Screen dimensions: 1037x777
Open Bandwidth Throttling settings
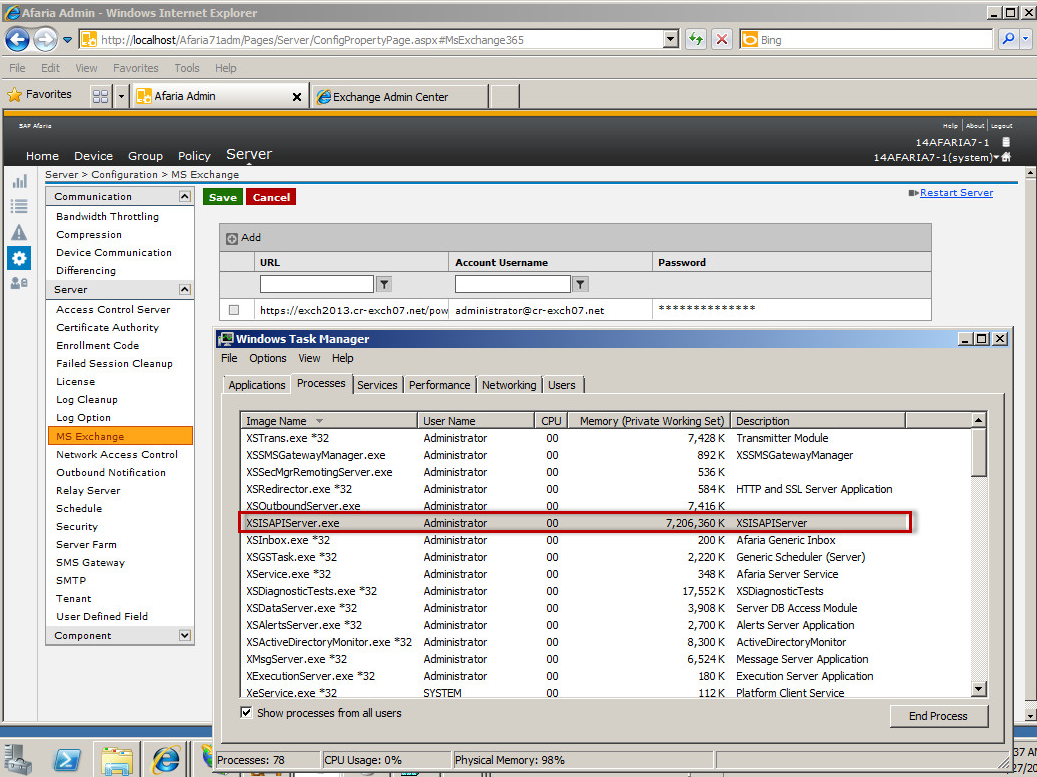(107, 216)
